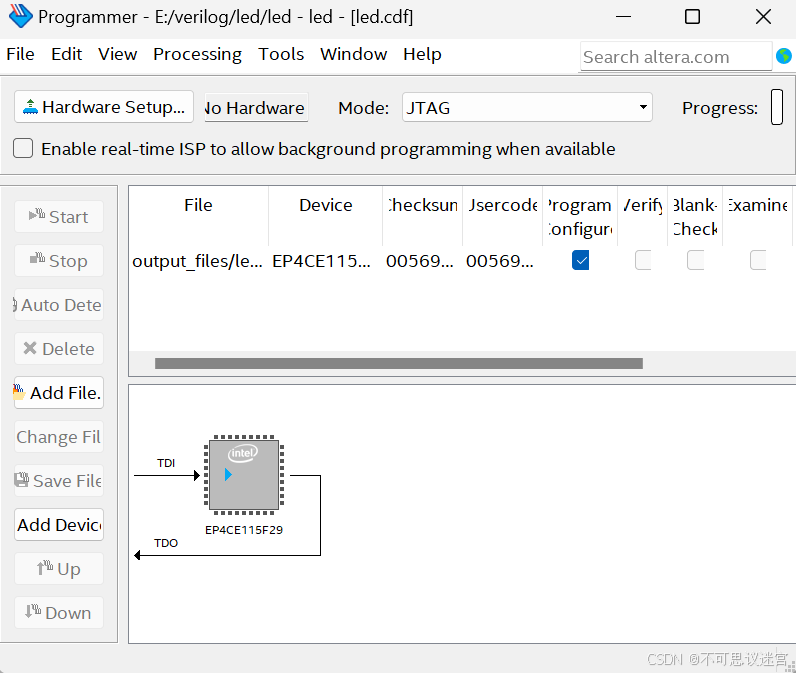Add a programming file with Add File
796x673 pixels.
[59, 393]
